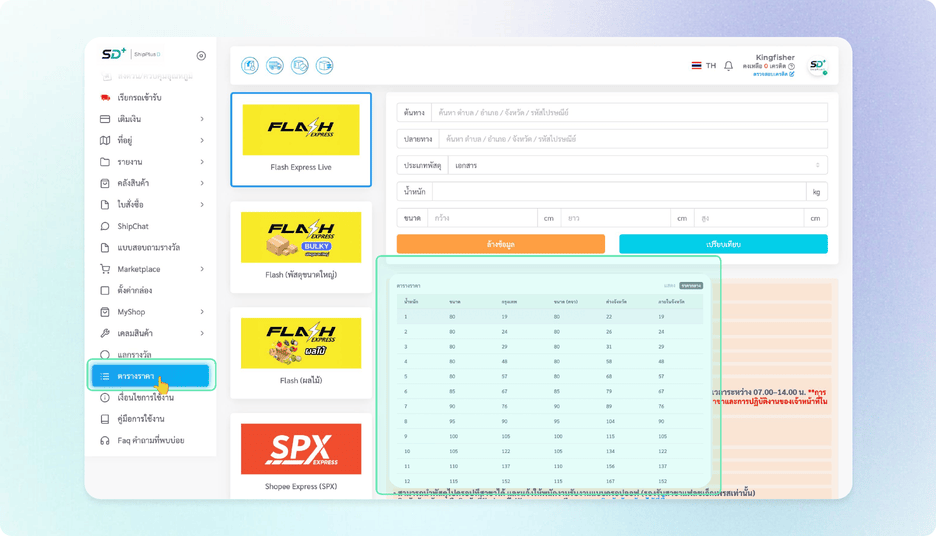Click the map icon beside ที่อยู่
Viewport: 936px width, 536px height.
point(105,140)
